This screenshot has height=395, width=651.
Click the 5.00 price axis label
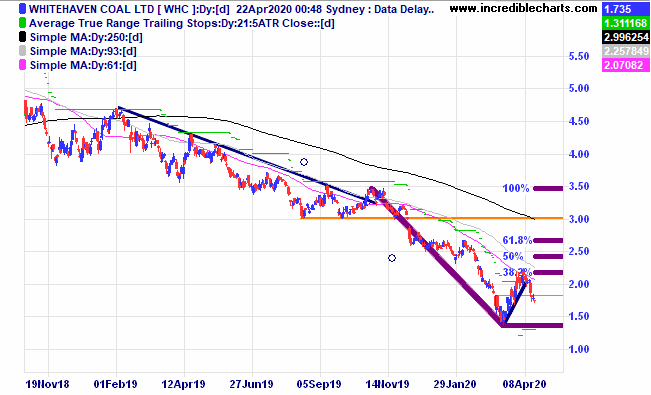point(579,88)
